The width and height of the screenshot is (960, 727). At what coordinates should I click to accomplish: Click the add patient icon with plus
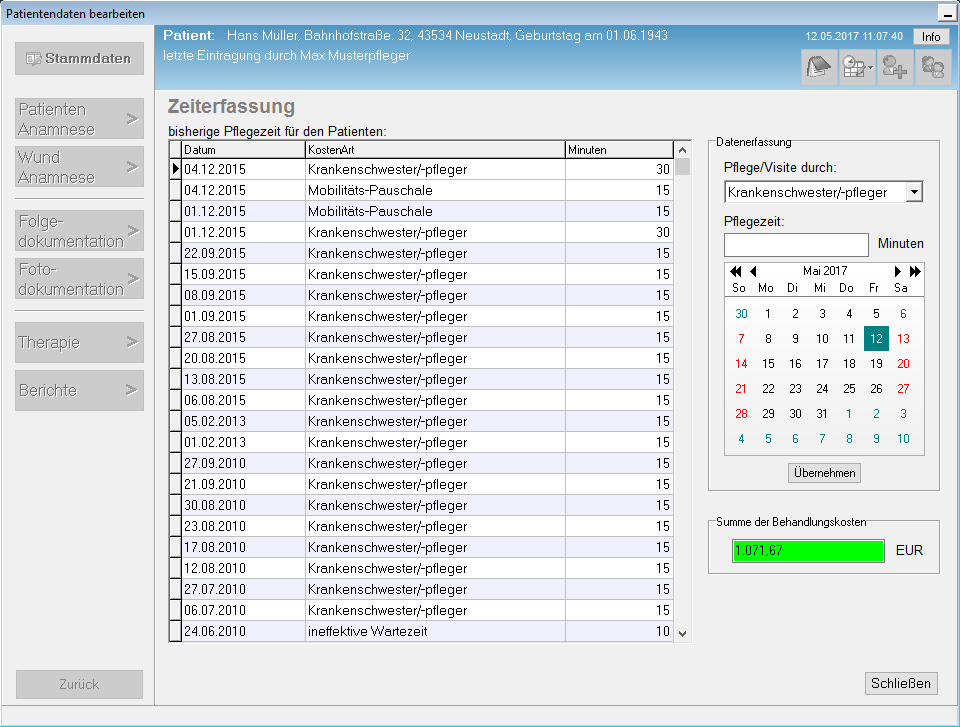pyautogui.click(x=895, y=67)
